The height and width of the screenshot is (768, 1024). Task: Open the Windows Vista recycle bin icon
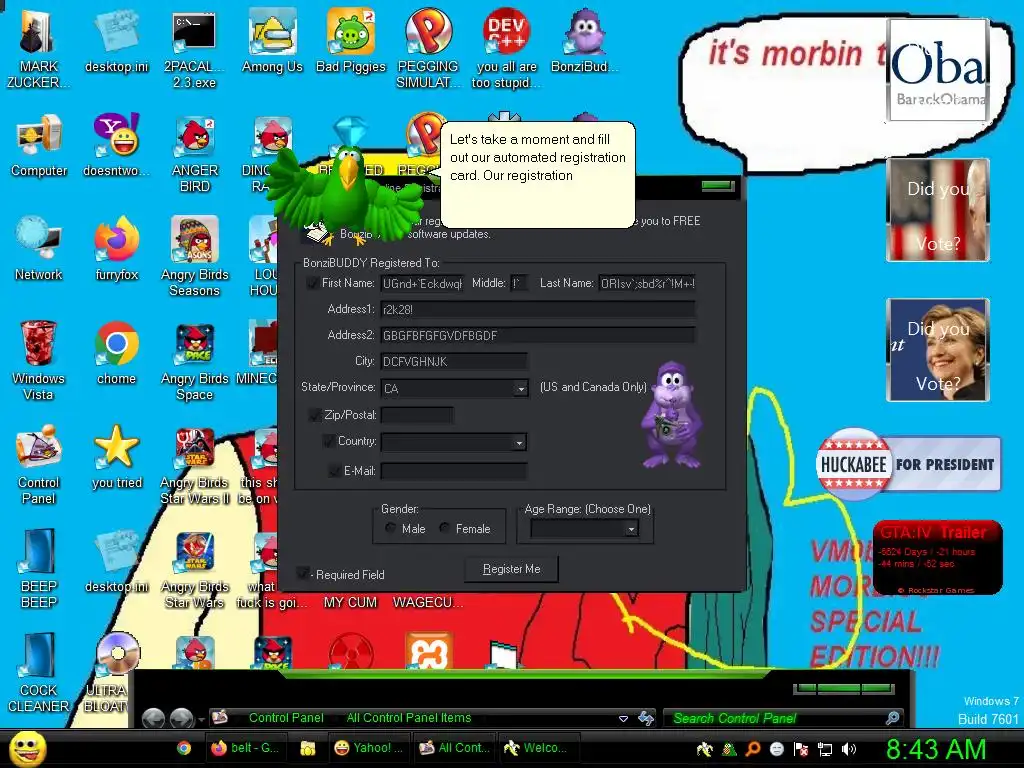pos(39,360)
